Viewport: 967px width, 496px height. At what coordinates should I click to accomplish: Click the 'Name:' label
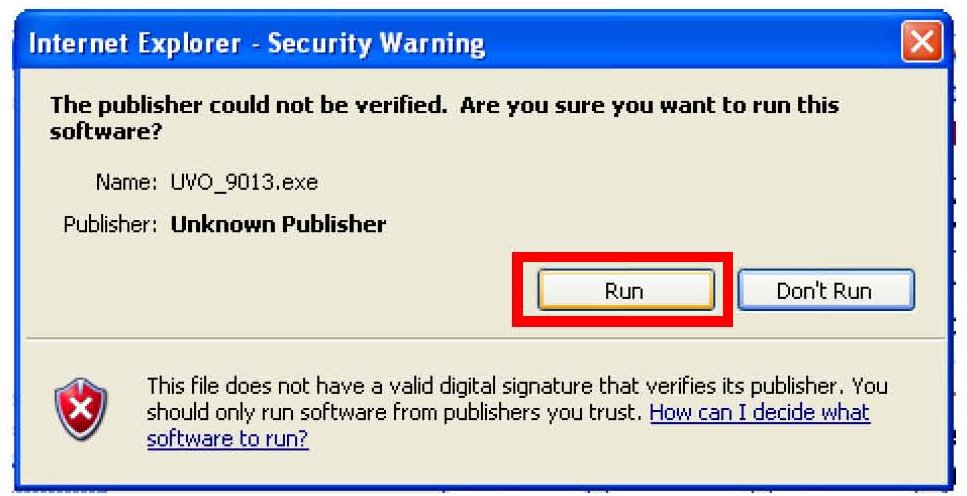(x=126, y=183)
